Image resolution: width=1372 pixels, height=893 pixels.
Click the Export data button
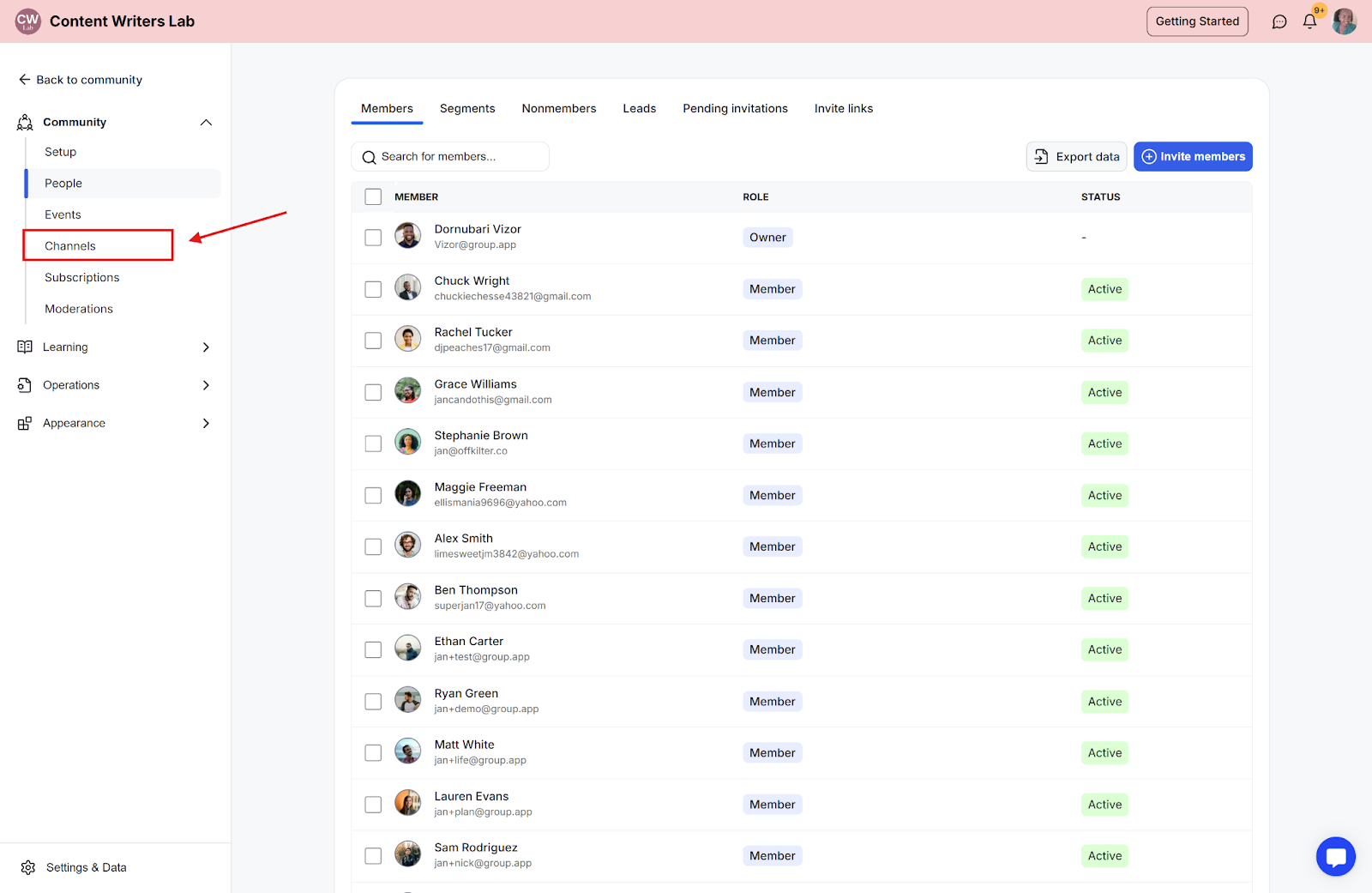1077,156
